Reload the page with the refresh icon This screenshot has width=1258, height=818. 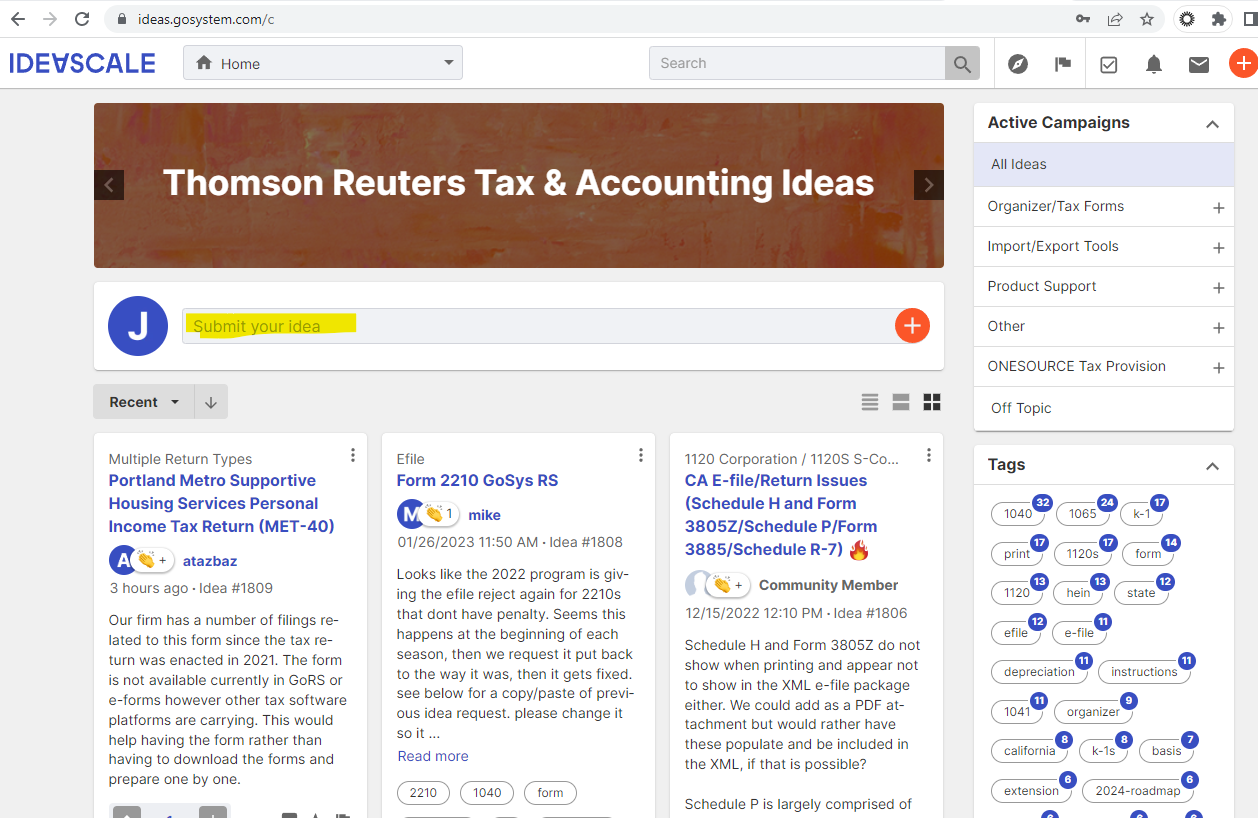coord(82,19)
